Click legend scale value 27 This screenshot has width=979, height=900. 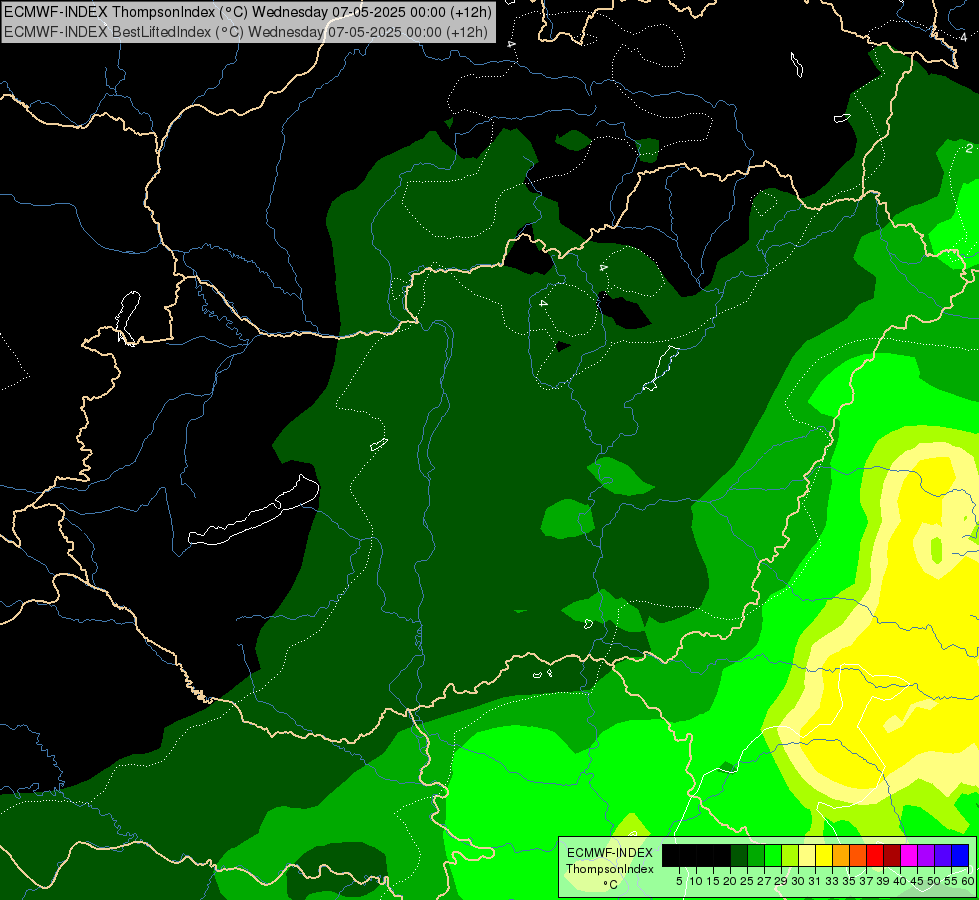tap(765, 881)
